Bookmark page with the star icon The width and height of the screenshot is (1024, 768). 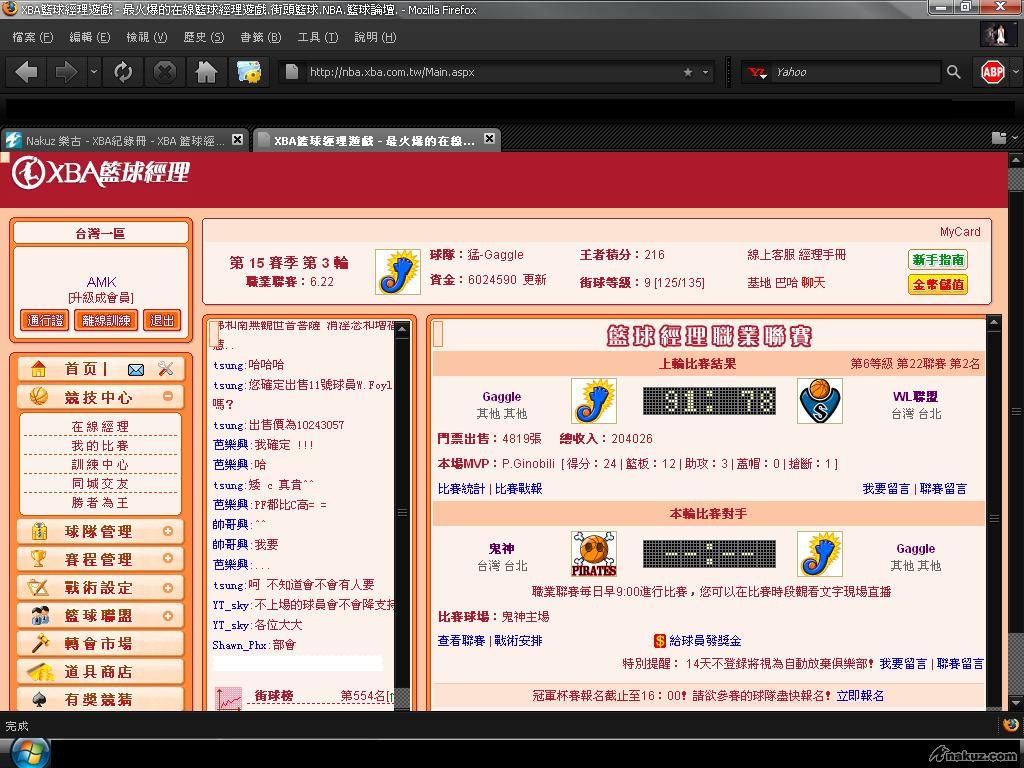687,72
